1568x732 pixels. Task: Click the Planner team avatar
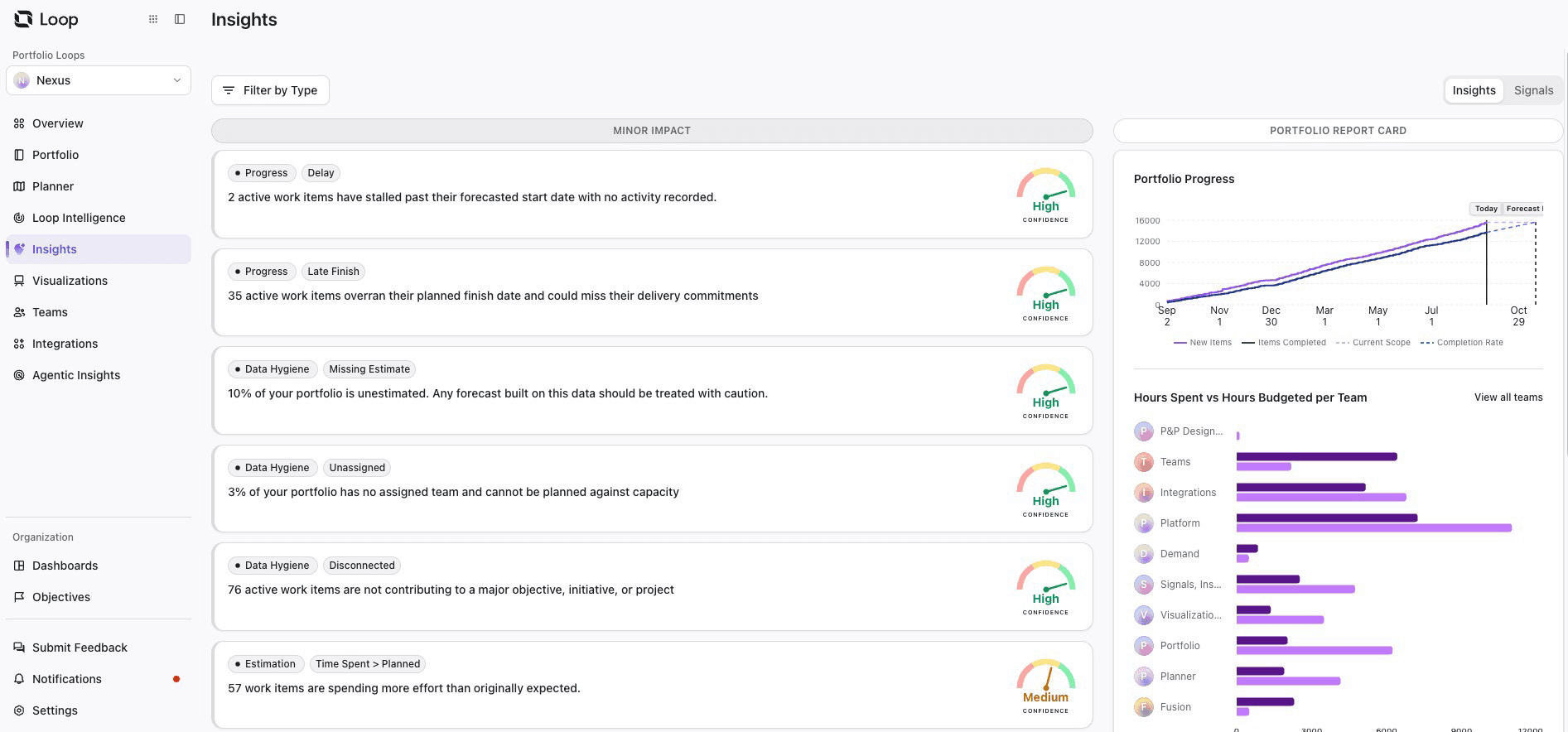1144,677
